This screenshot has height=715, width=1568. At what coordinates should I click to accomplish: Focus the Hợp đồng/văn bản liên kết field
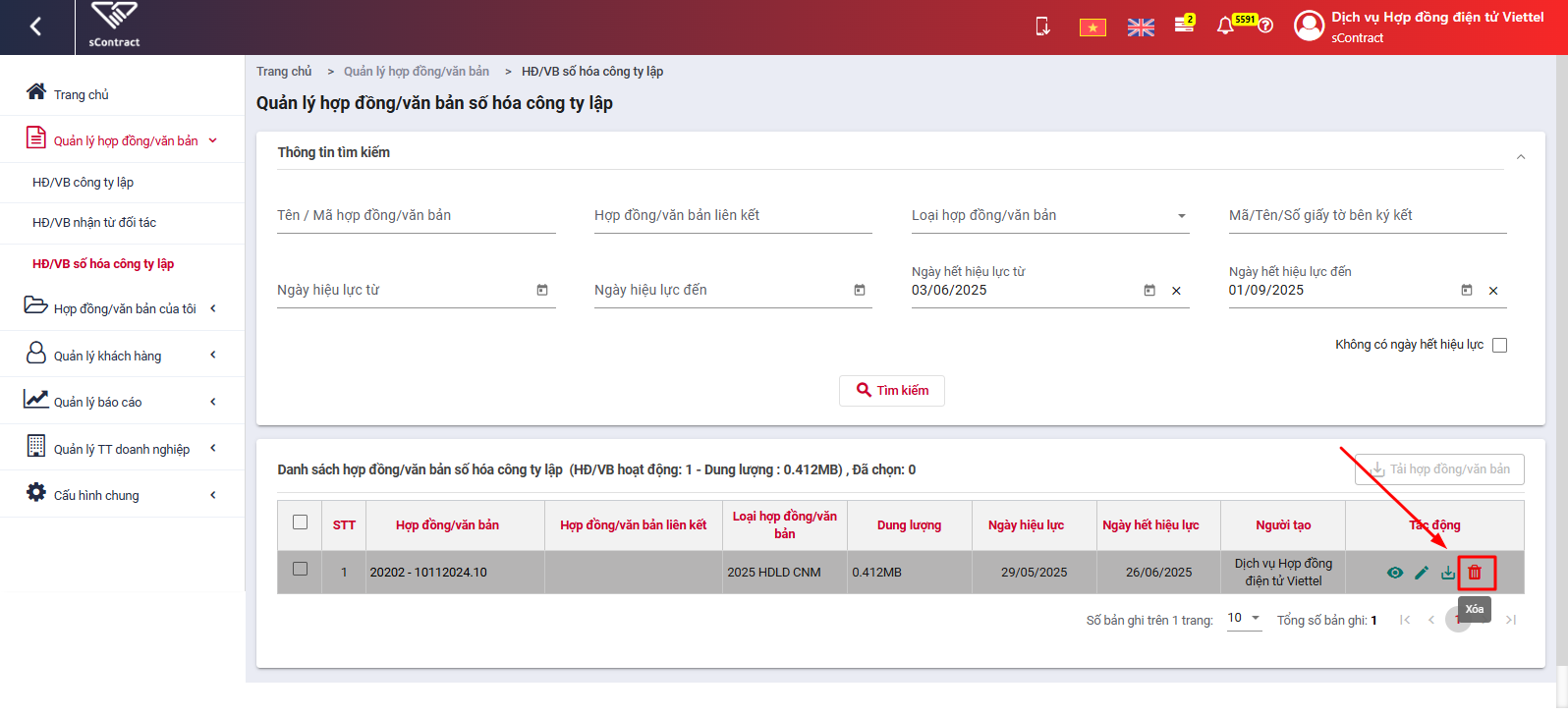[733, 216]
